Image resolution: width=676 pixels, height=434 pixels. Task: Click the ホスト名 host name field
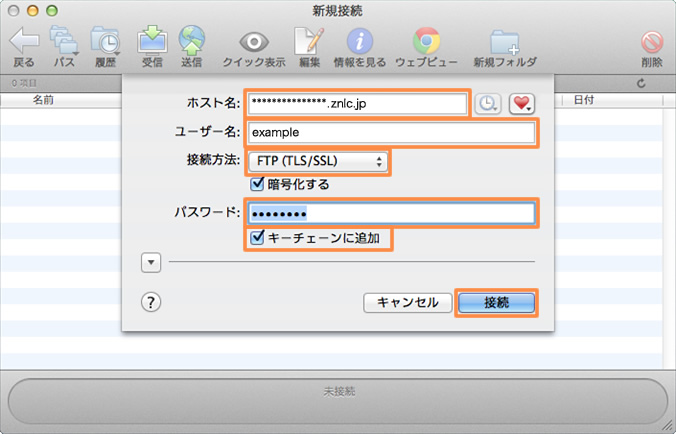click(357, 103)
